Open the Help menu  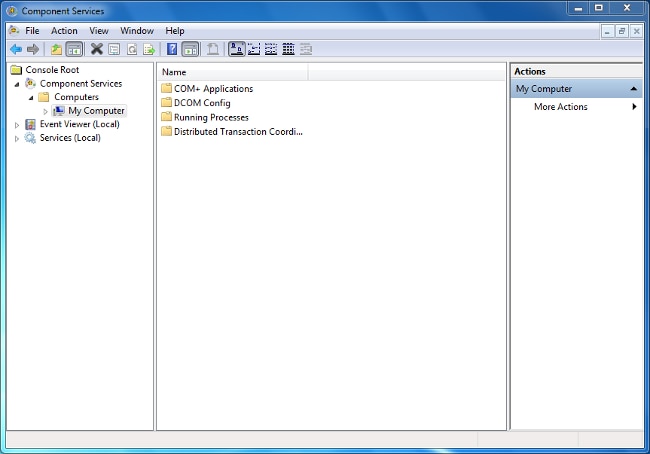pos(175,31)
